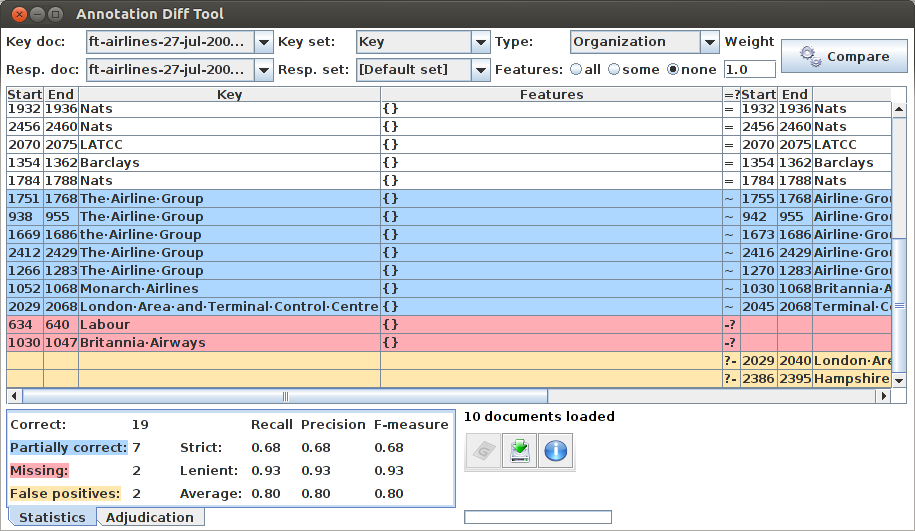915x531 pixels.
Task: Open the Key doc dropdown
Action: coord(264,42)
